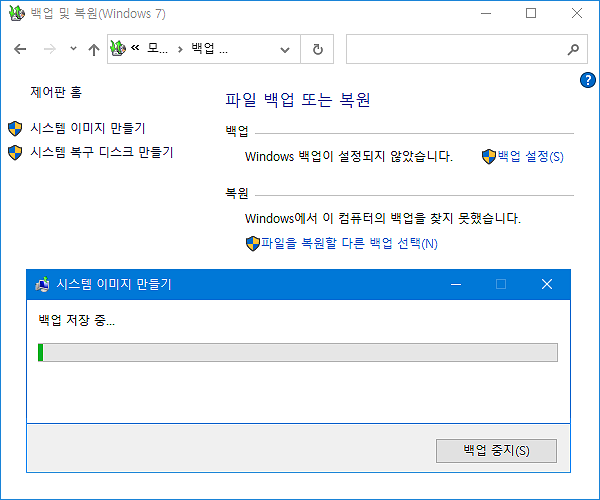600x500 pixels.
Task: Stop backup with 백업 중지(S) button
Action: (496, 451)
